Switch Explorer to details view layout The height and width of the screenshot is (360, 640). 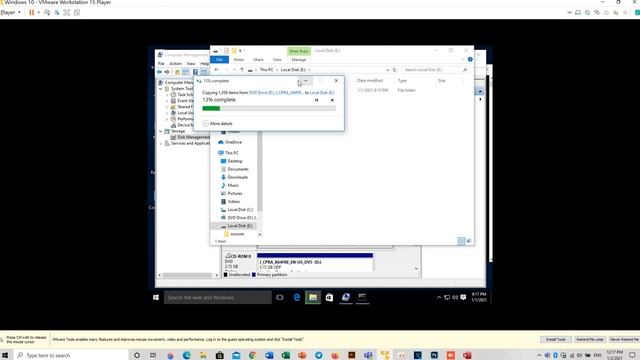point(461,241)
